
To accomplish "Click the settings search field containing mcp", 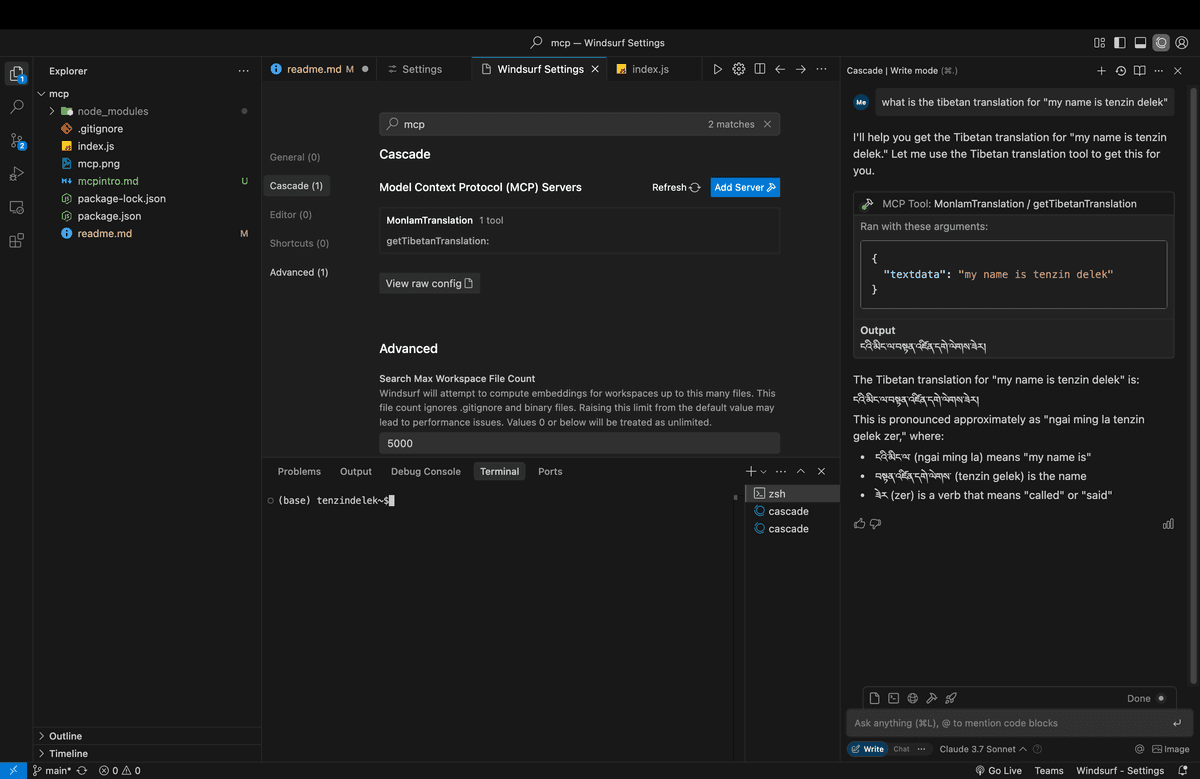I will click(579, 124).
